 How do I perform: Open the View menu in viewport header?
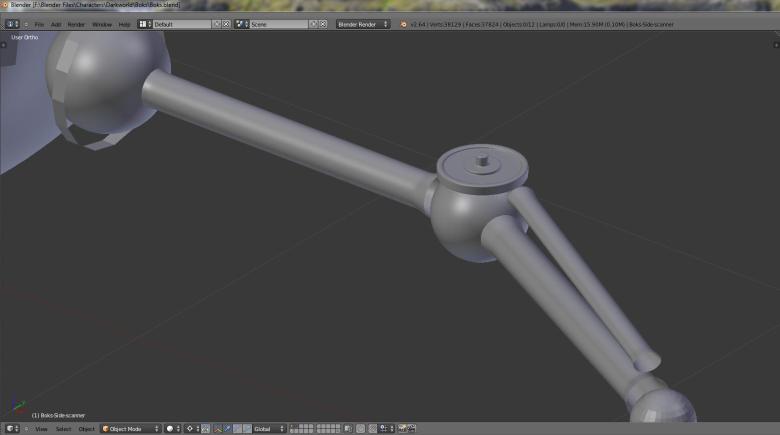41,429
